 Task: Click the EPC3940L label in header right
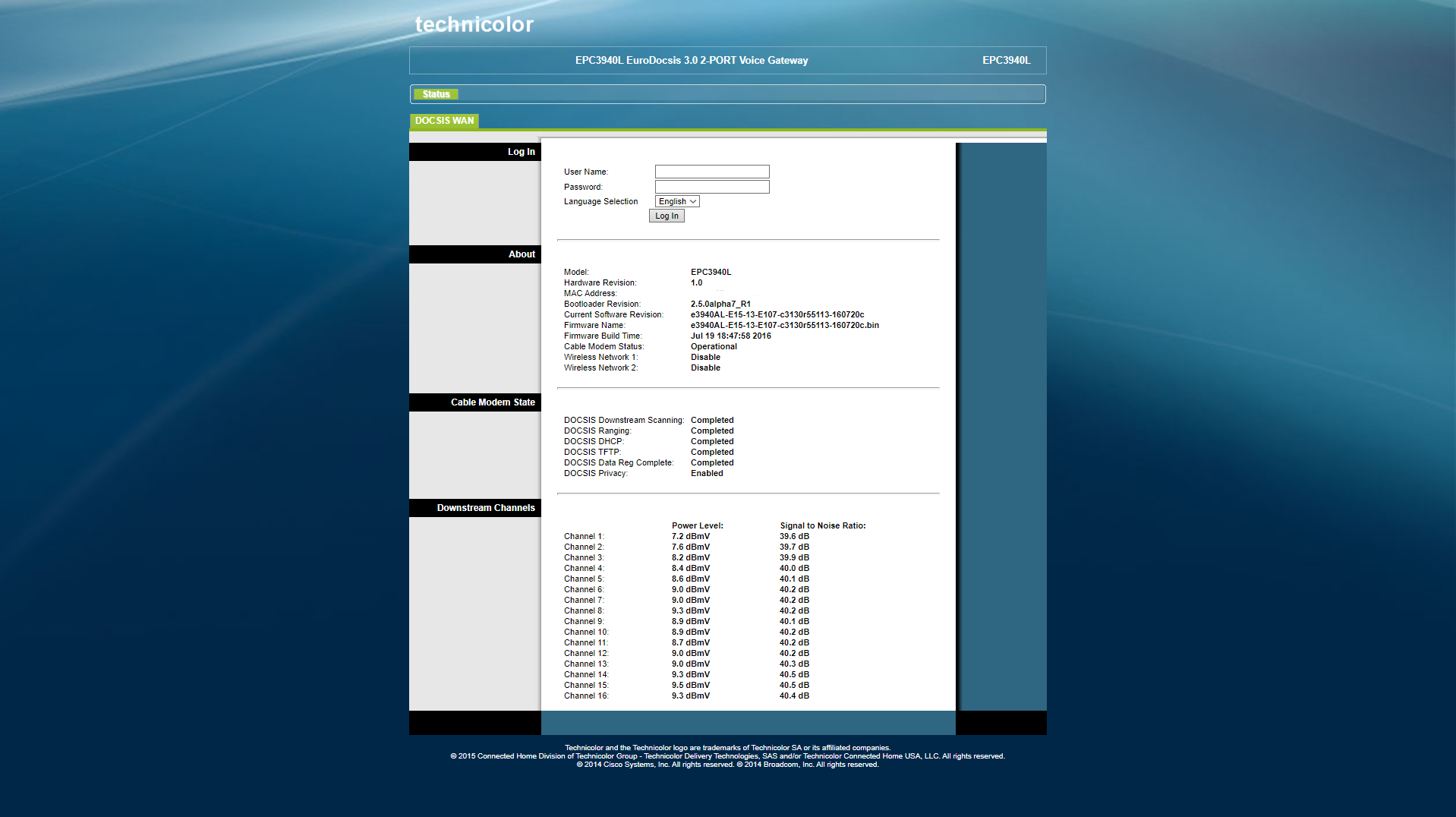[1006, 61]
